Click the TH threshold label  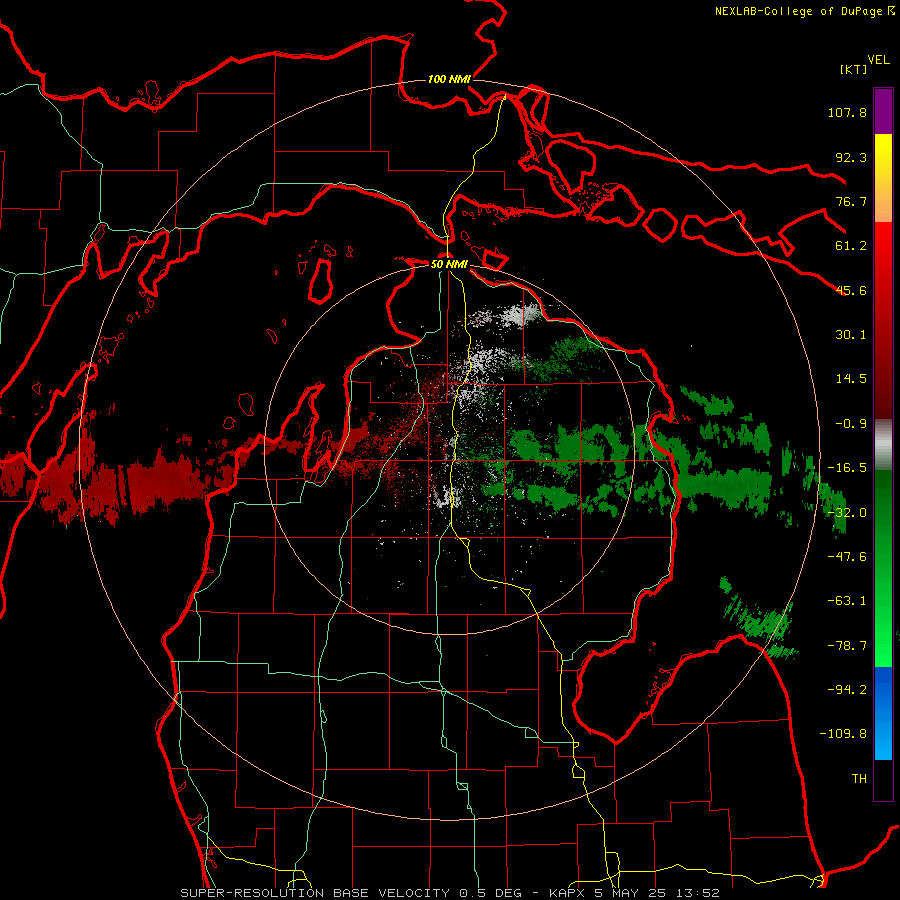859,779
